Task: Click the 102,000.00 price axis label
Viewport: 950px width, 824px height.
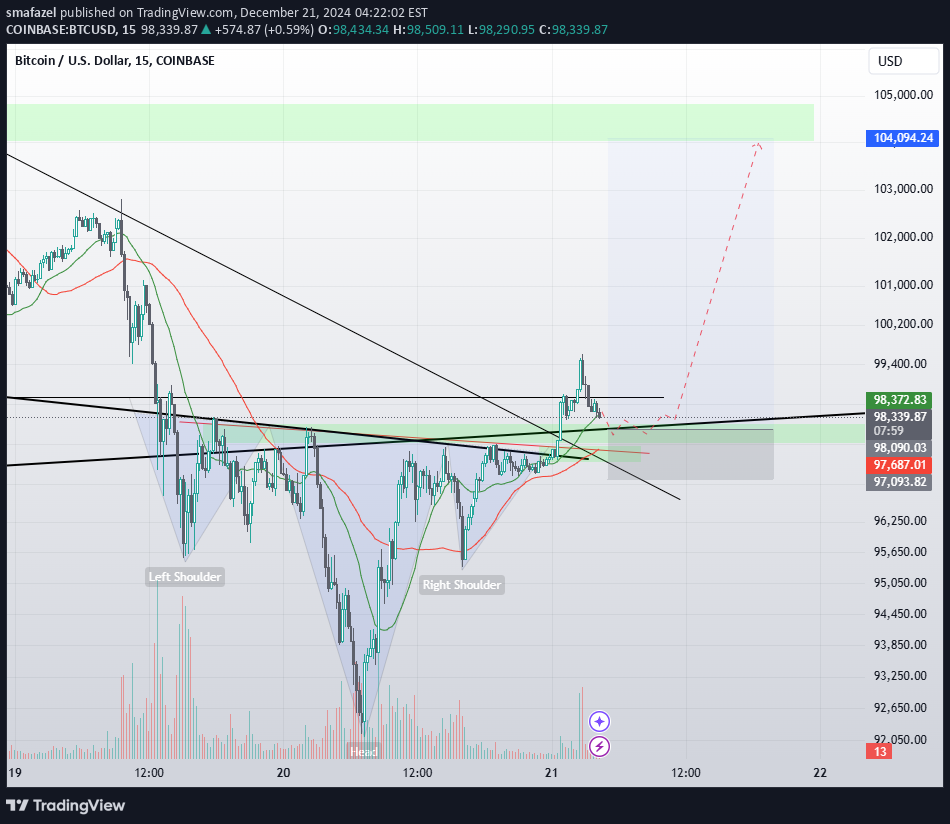Action: (903, 237)
